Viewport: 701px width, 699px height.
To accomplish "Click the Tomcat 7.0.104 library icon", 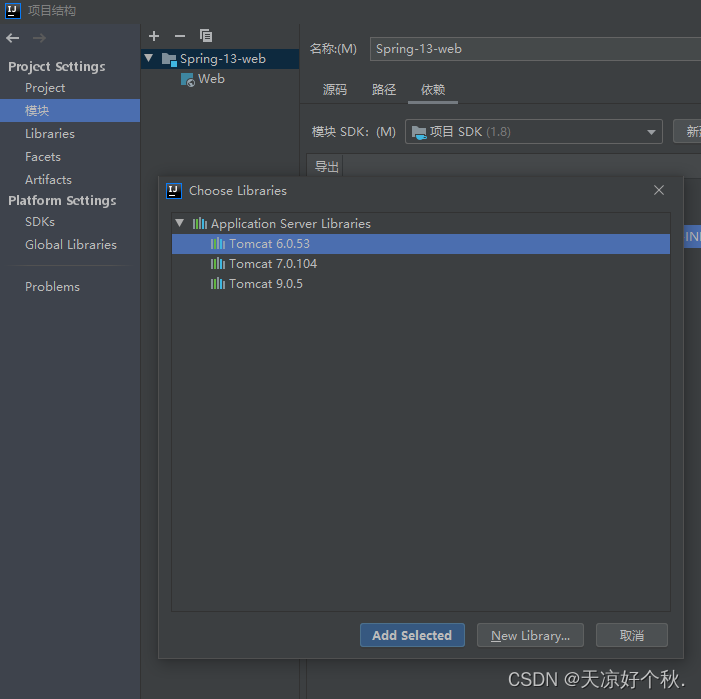I will coord(218,264).
